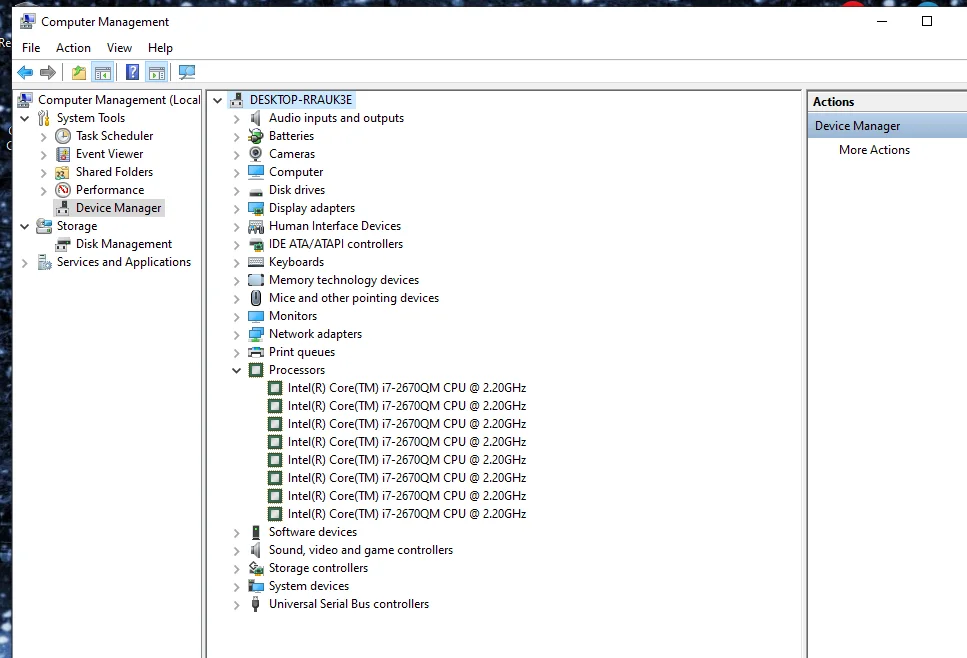Click the Sound, video and game controllers icon
This screenshot has width=967, height=658.
pyautogui.click(x=255, y=550)
